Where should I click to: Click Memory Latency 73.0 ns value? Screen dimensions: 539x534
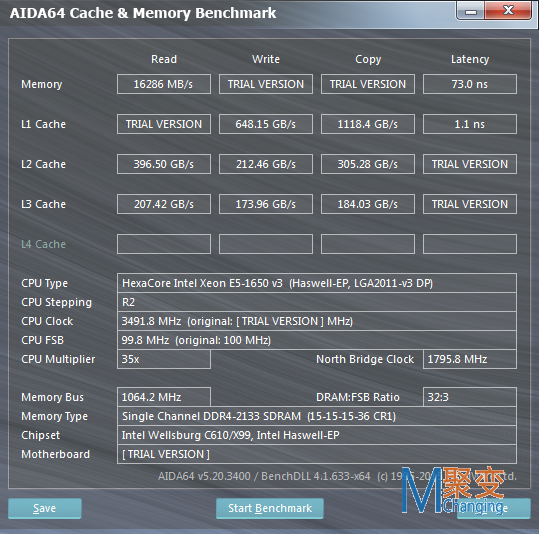[x=470, y=84]
